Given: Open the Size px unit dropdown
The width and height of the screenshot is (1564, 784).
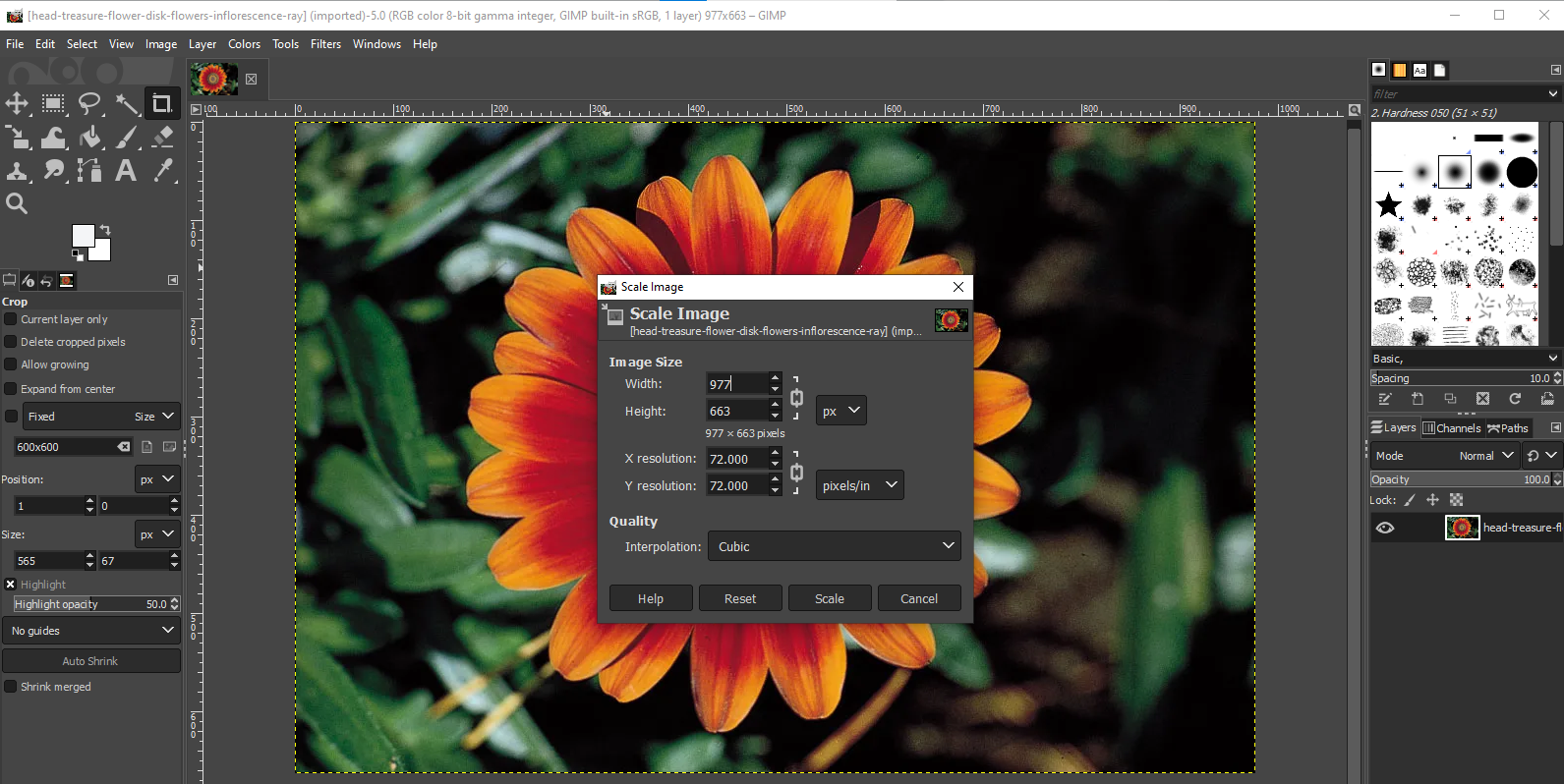Looking at the screenshot, I should (157, 534).
